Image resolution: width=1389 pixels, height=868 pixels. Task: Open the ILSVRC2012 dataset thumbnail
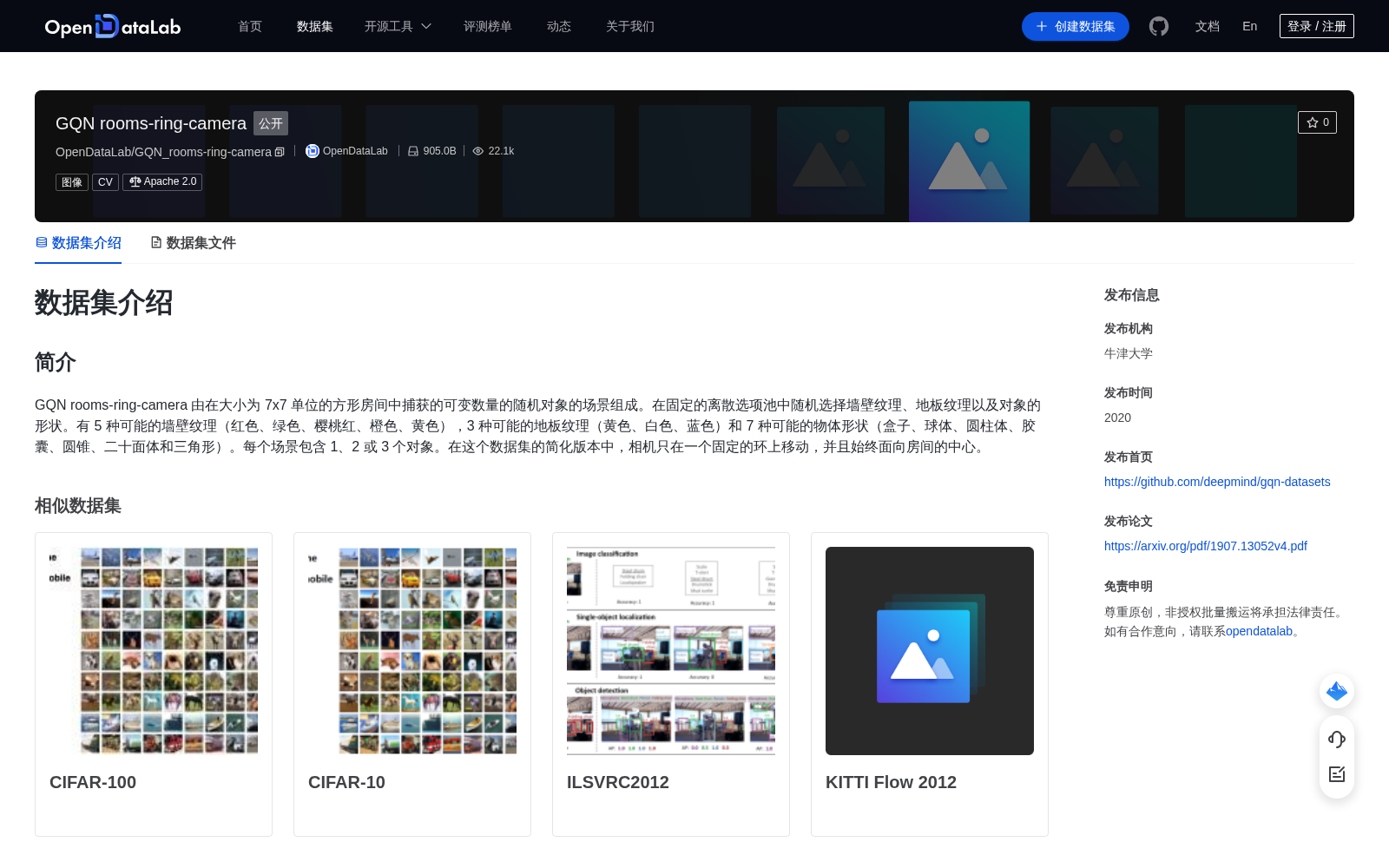tap(671, 651)
